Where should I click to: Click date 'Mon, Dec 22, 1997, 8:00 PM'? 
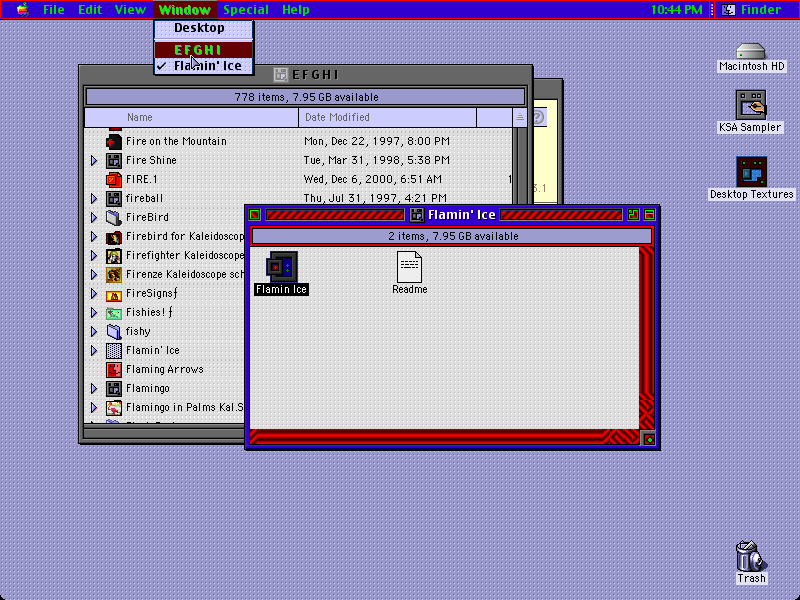click(x=377, y=141)
